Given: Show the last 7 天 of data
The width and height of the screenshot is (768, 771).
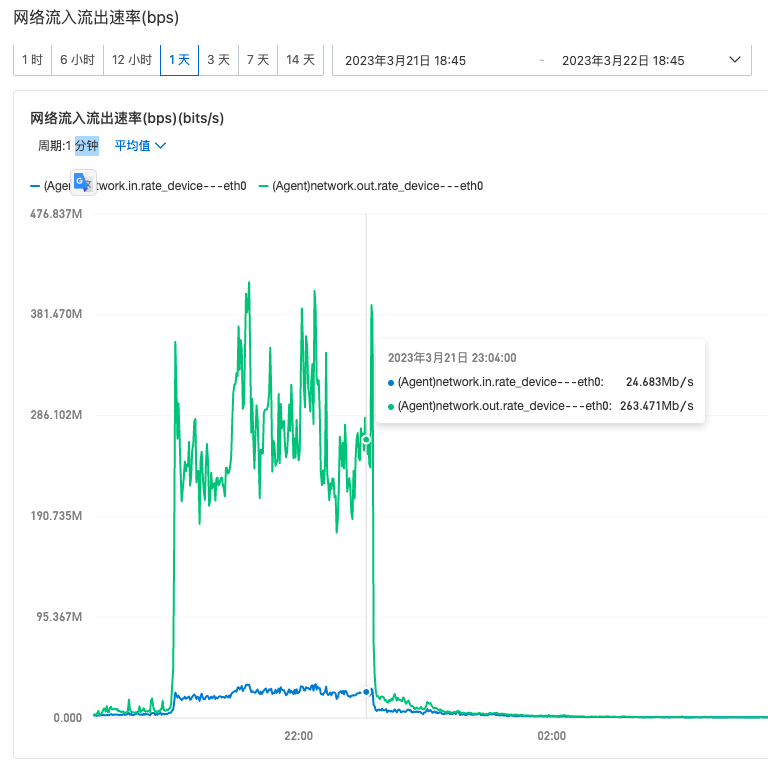Looking at the screenshot, I should (258, 60).
